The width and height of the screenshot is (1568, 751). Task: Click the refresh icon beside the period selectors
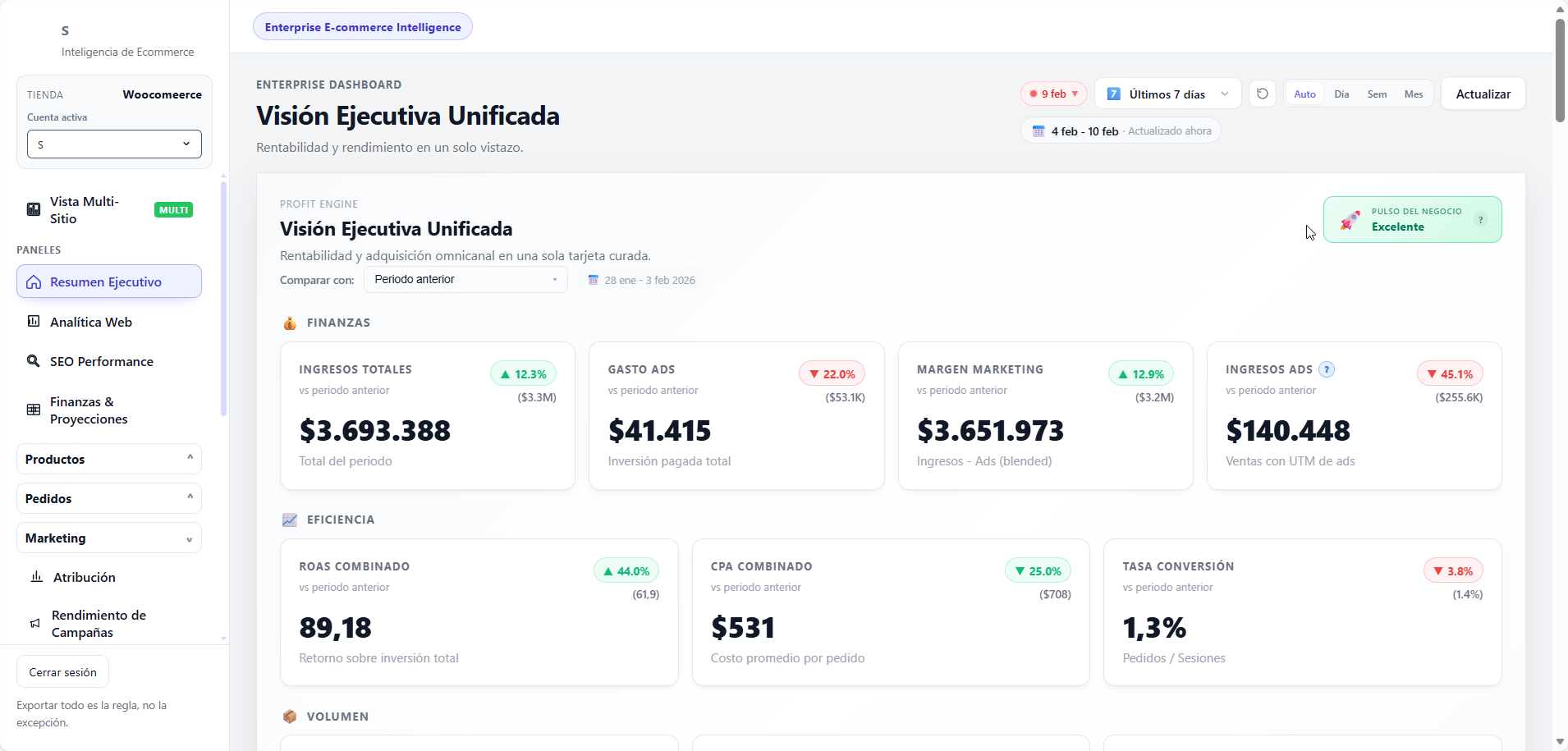pyautogui.click(x=1262, y=94)
